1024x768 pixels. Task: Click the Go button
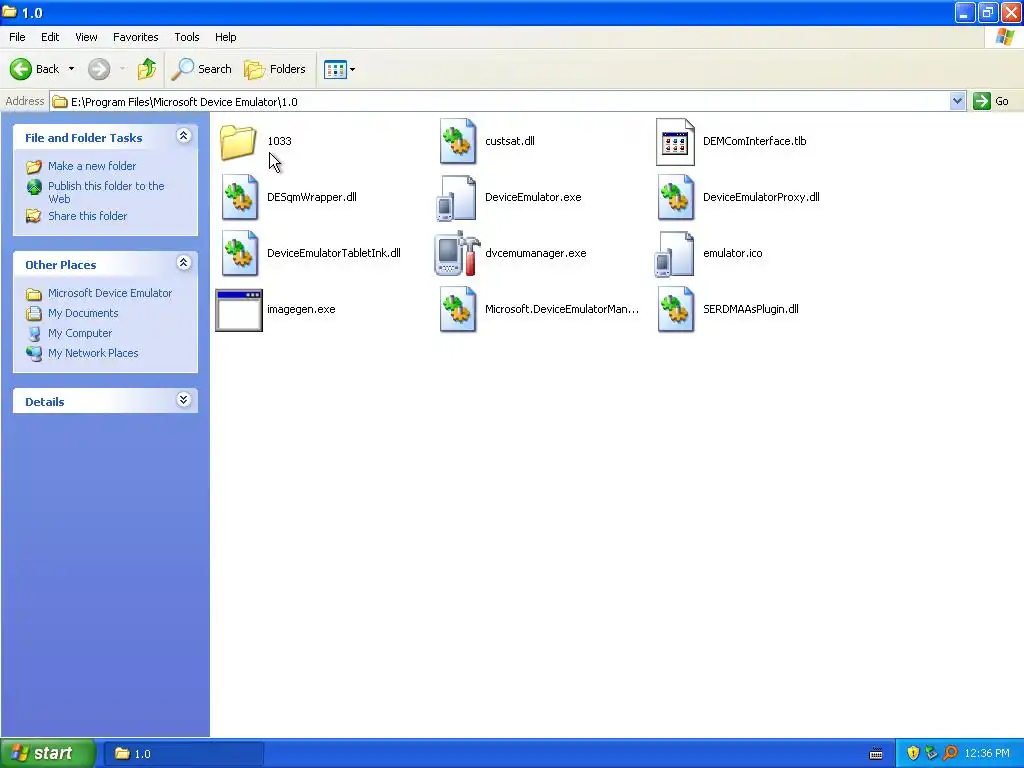tap(992, 101)
